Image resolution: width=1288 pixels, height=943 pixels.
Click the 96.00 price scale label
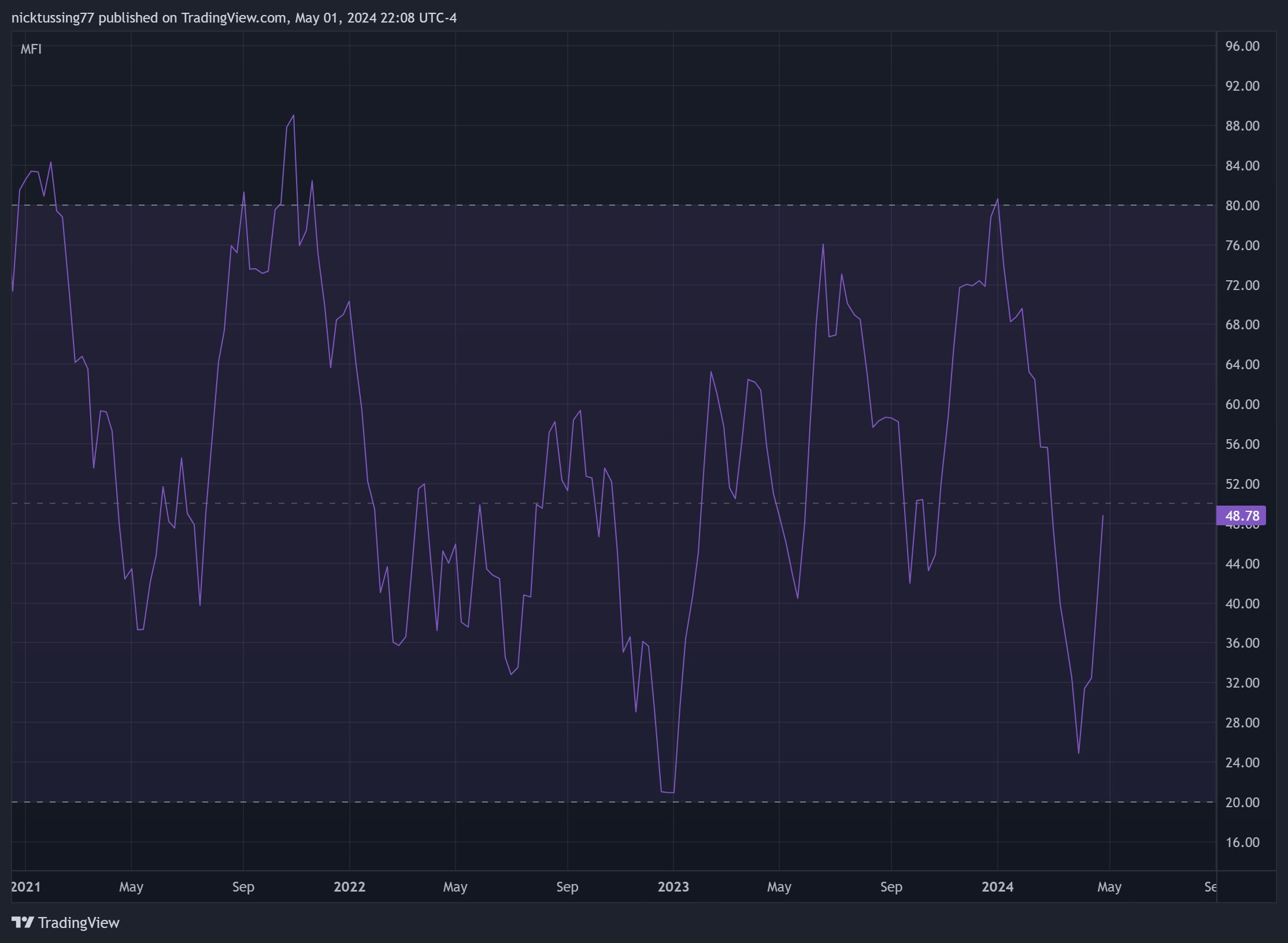click(1242, 46)
